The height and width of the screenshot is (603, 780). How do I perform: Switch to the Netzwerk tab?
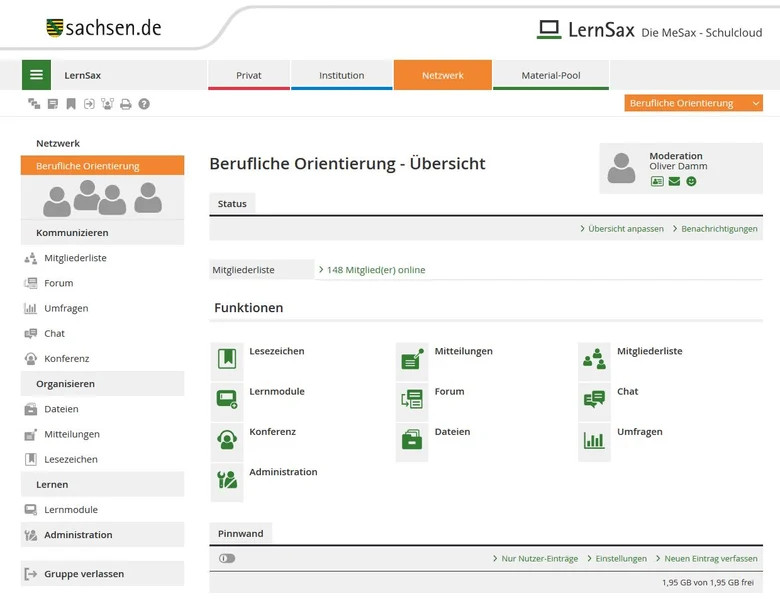[443, 75]
